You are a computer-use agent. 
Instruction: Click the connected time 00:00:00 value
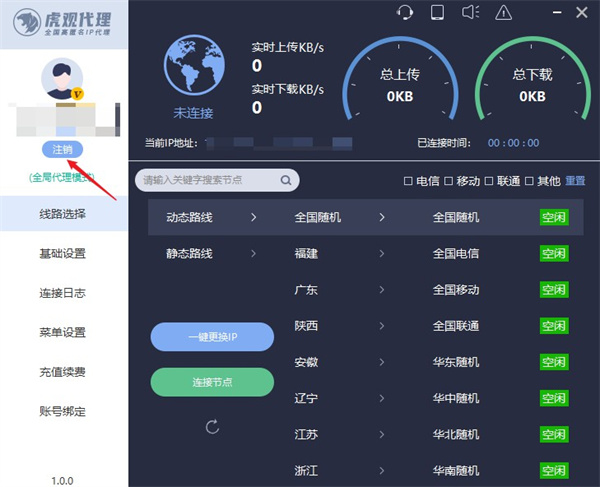[x=513, y=143]
